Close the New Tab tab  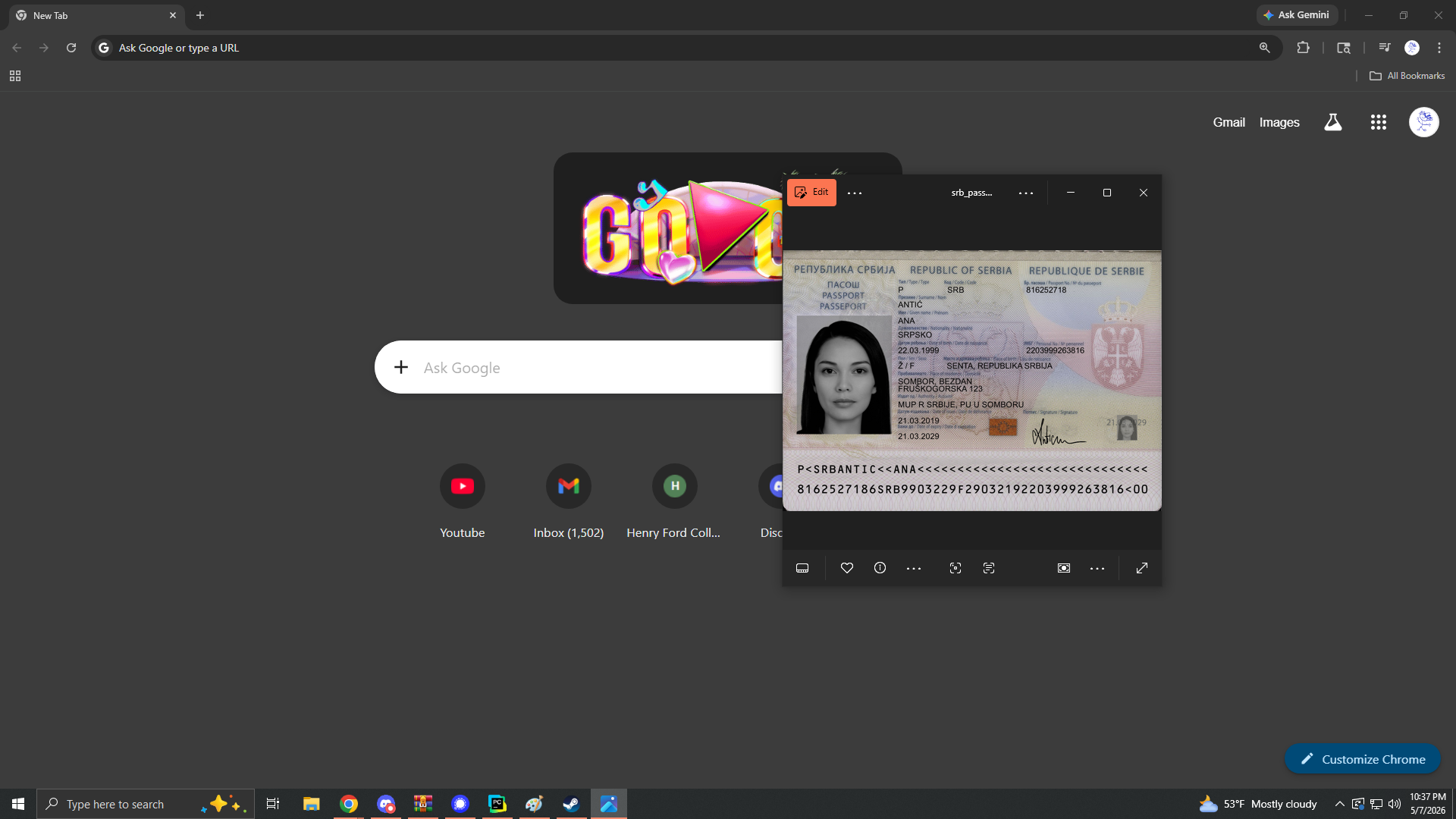point(173,15)
